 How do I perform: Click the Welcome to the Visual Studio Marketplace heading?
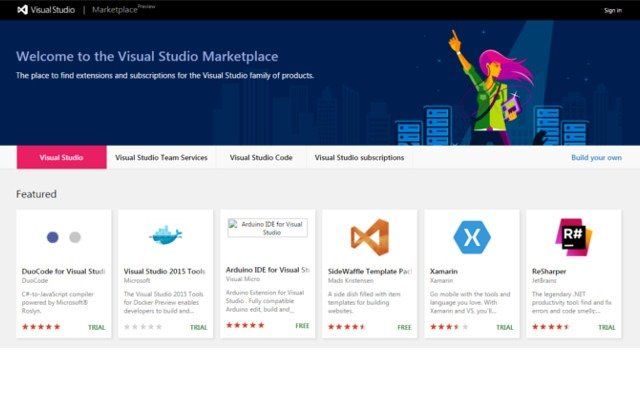[147, 56]
